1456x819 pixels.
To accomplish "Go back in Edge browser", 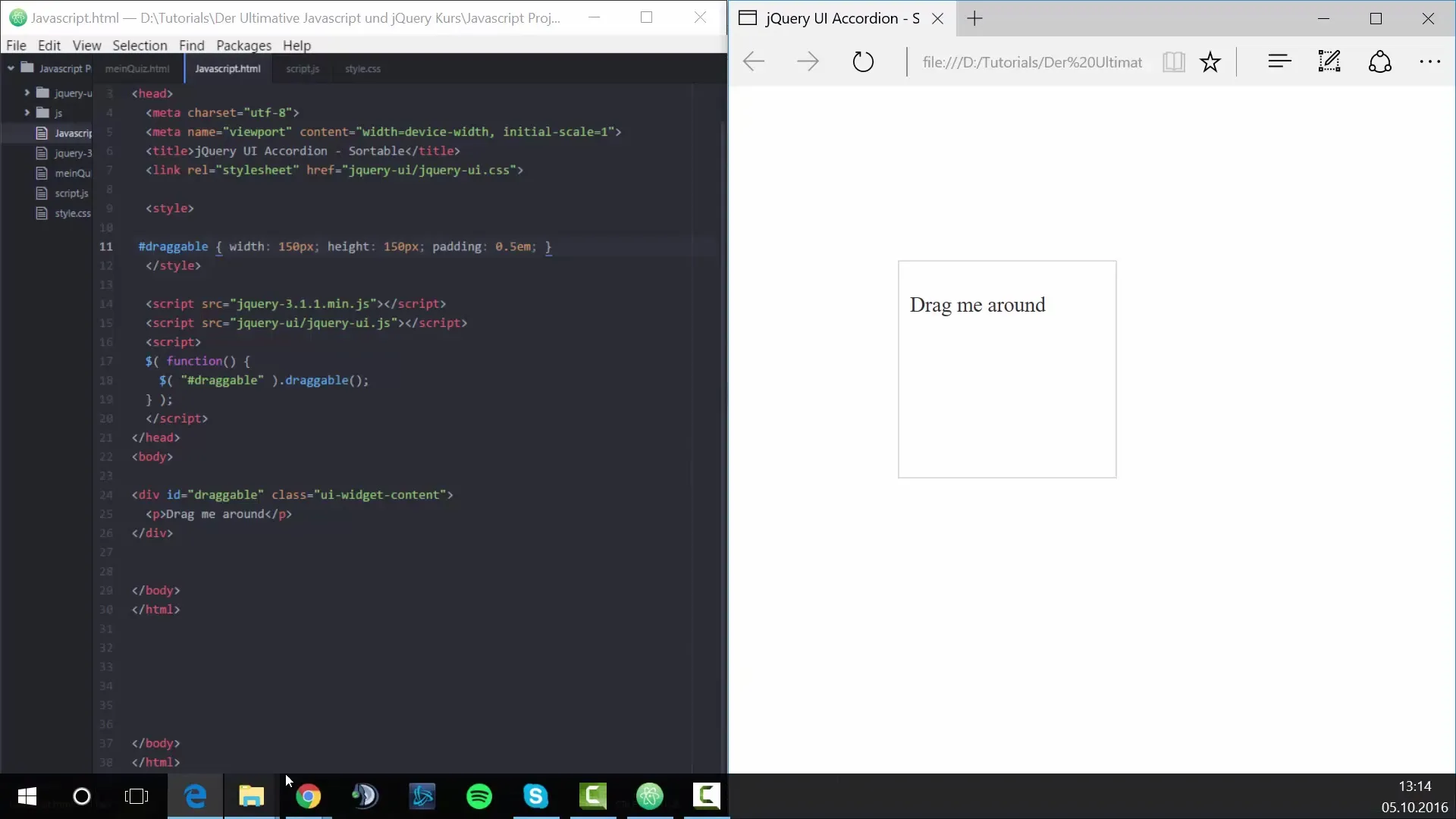I will 754,61.
